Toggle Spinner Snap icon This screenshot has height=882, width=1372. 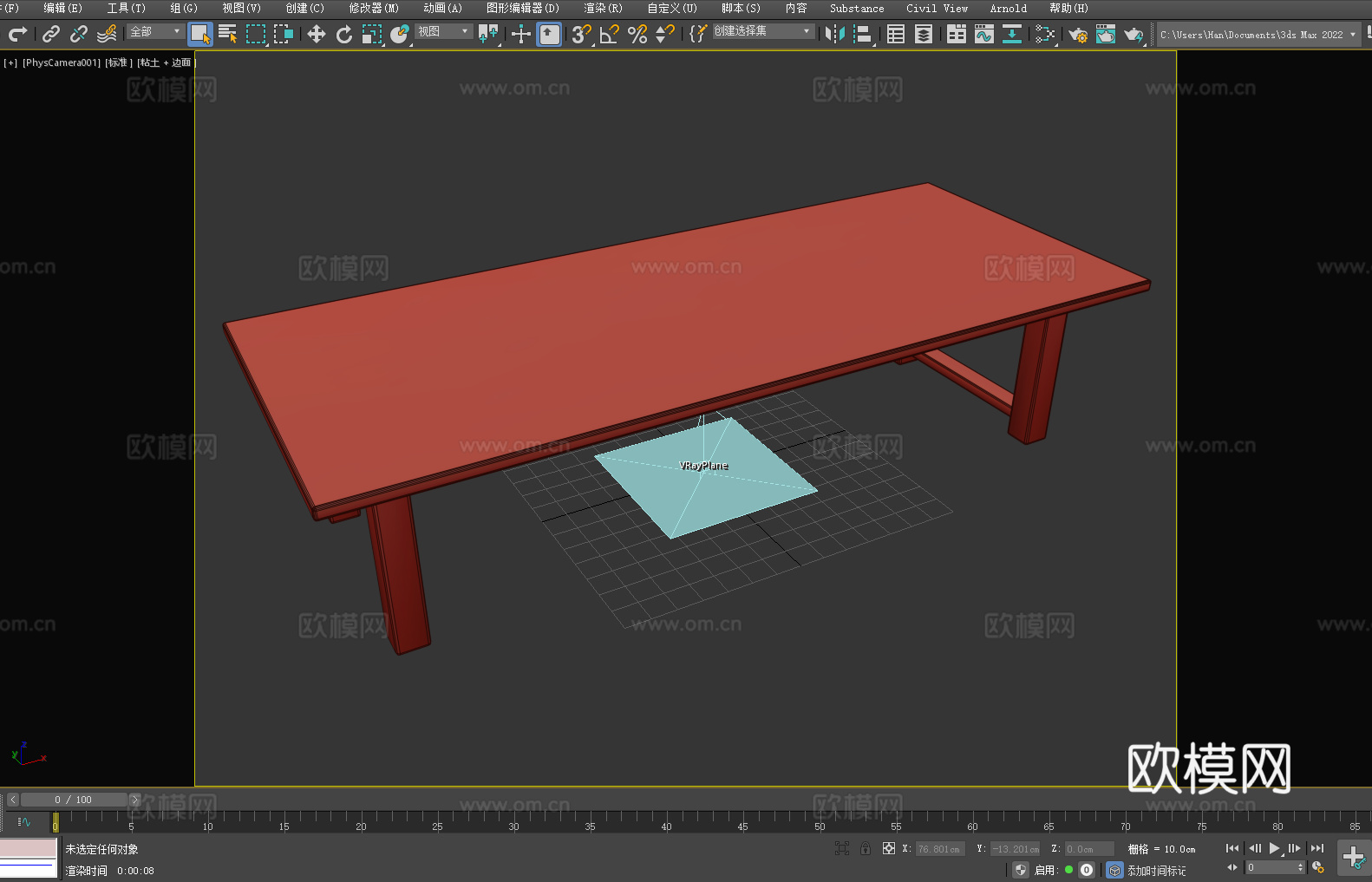coord(665,34)
